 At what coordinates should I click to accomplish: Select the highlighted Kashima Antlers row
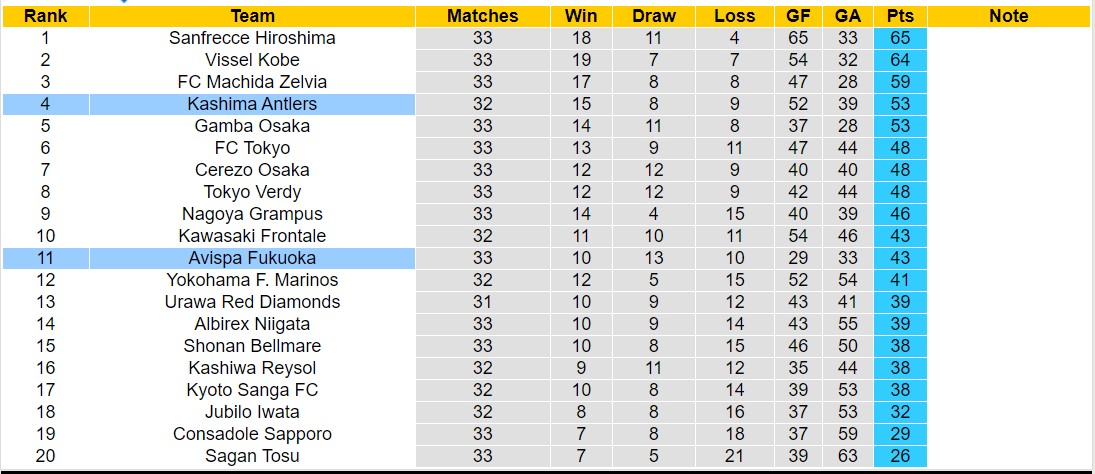point(252,104)
